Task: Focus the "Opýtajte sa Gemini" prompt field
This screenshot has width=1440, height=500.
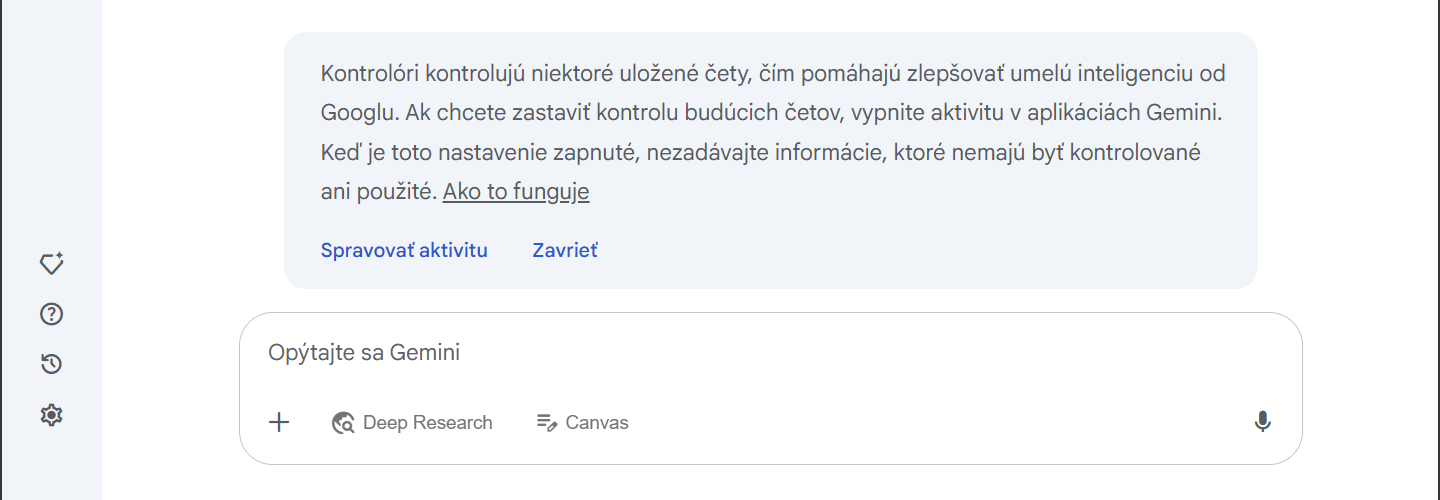Action: point(700,353)
